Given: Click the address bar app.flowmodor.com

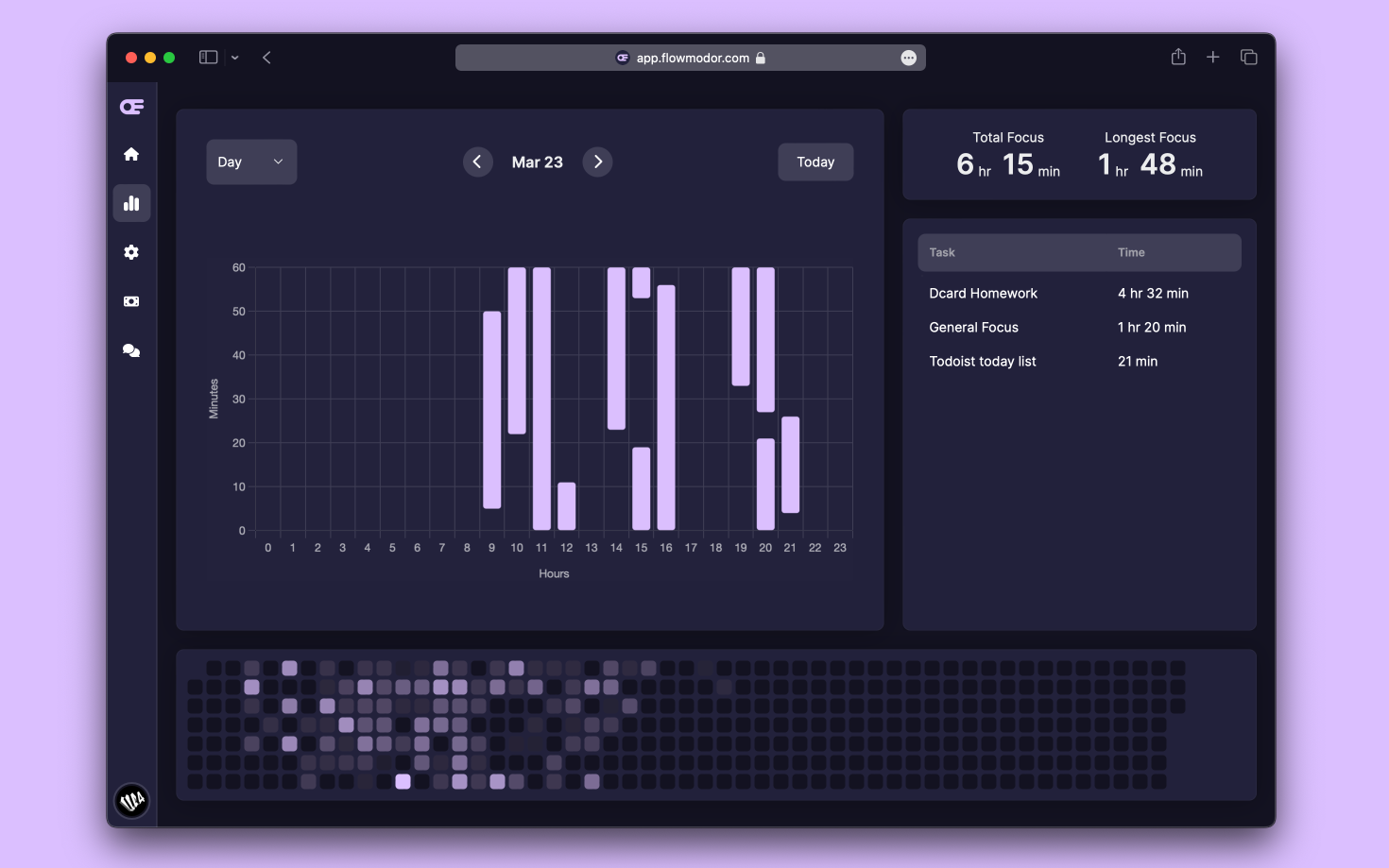Looking at the screenshot, I should point(691,58).
